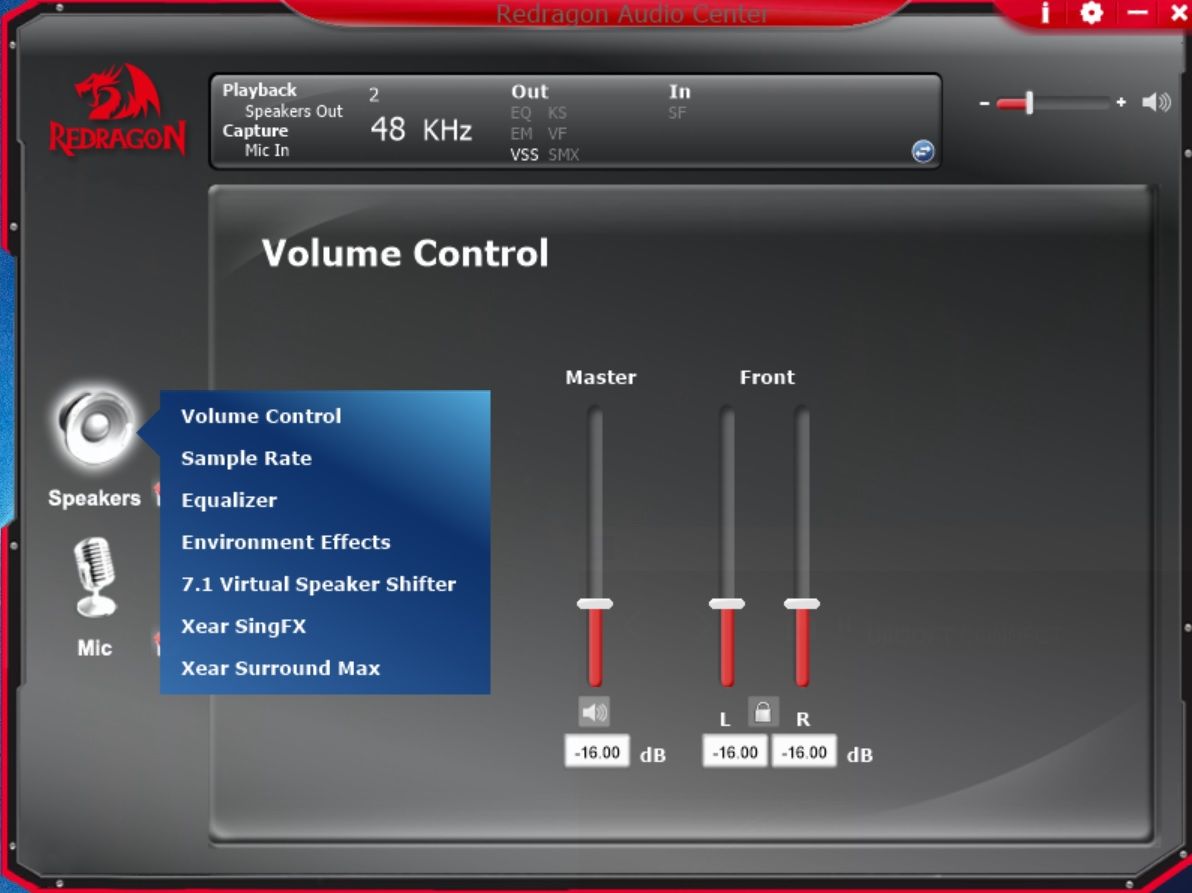
Task: Select Sample Rate menu item
Action: click(246, 458)
